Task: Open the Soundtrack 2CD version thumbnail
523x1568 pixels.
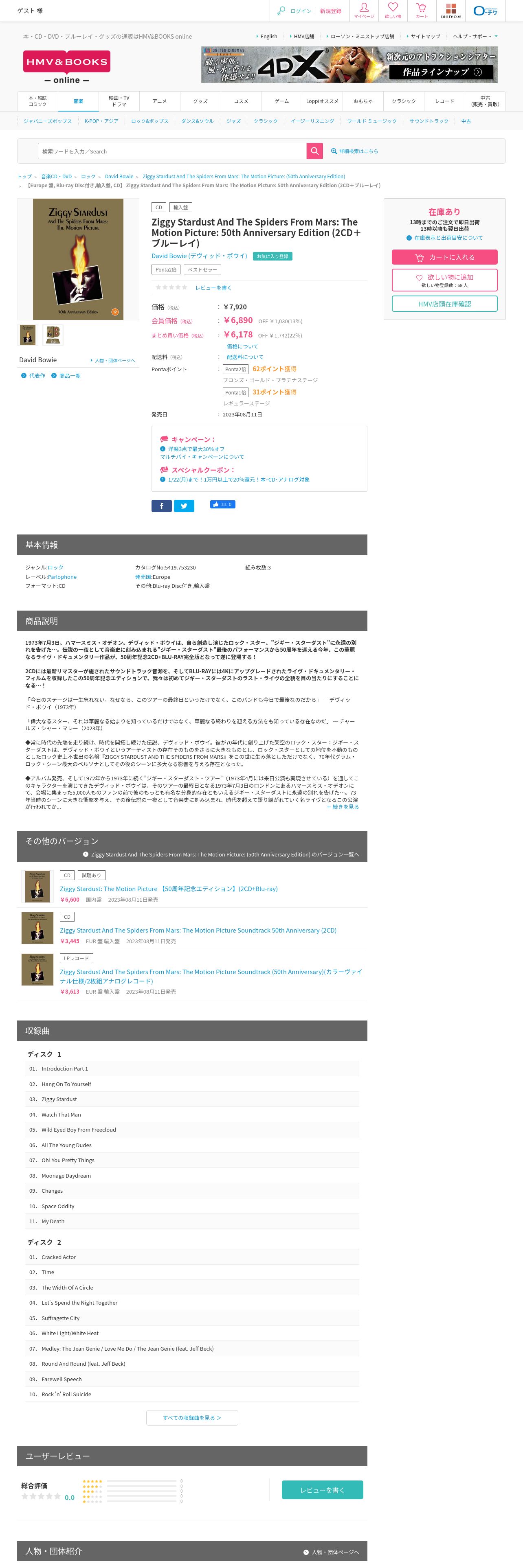Action: (37, 928)
